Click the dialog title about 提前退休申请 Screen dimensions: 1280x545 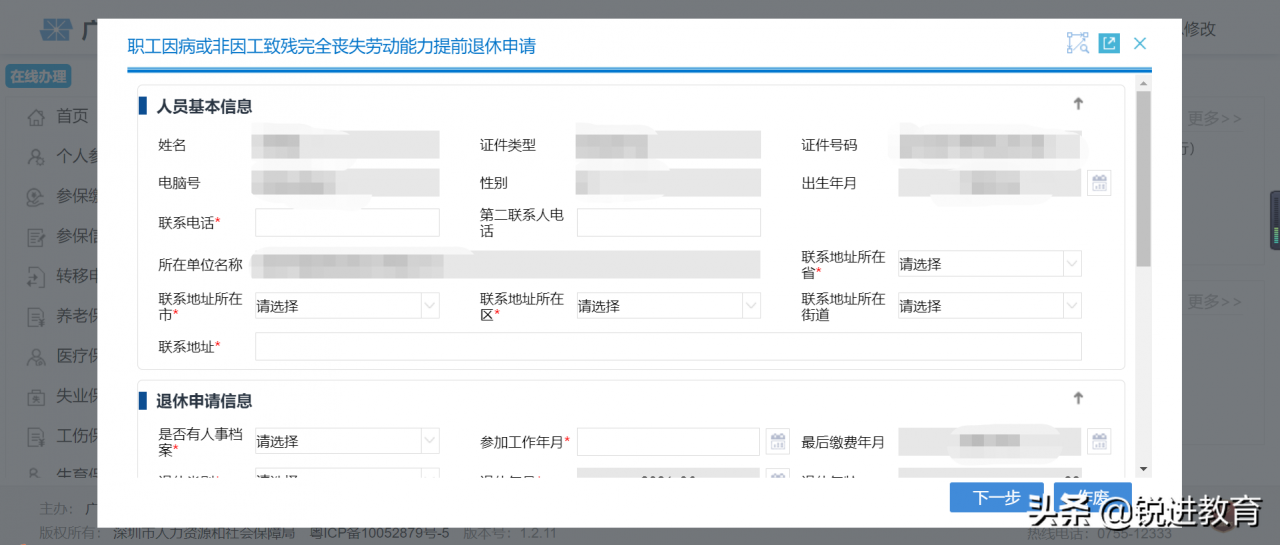pyautogui.click(x=331, y=46)
